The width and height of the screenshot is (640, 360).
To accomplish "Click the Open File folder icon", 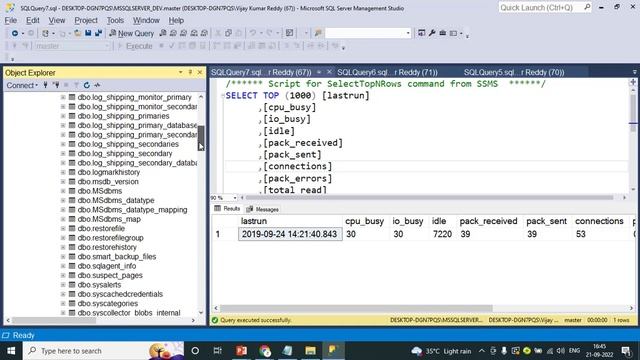I will [78, 33].
